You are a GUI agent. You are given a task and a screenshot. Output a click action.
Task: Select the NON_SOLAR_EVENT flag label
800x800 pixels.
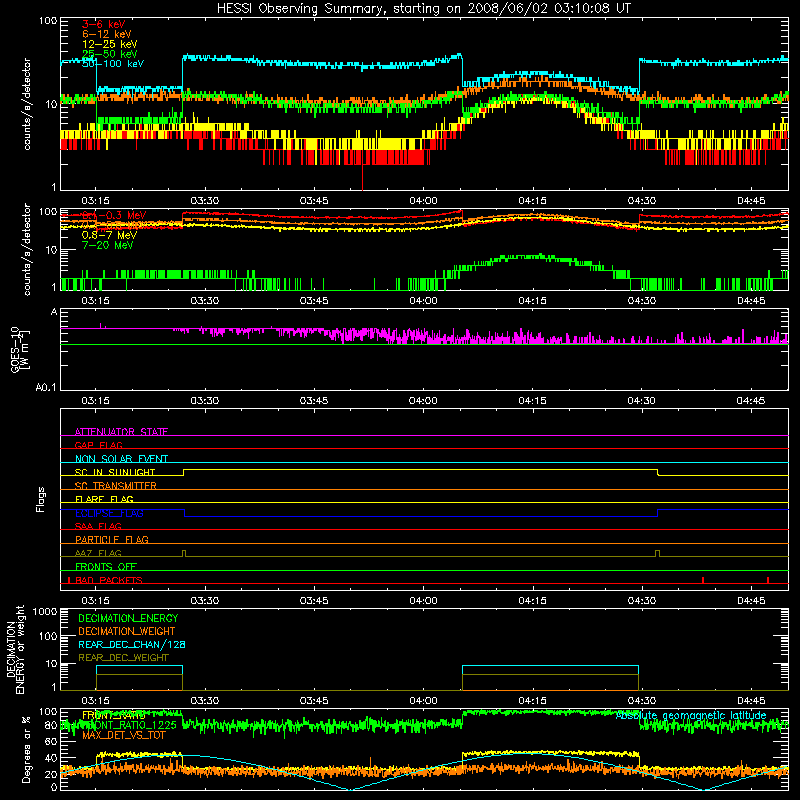tap(121, 459)
